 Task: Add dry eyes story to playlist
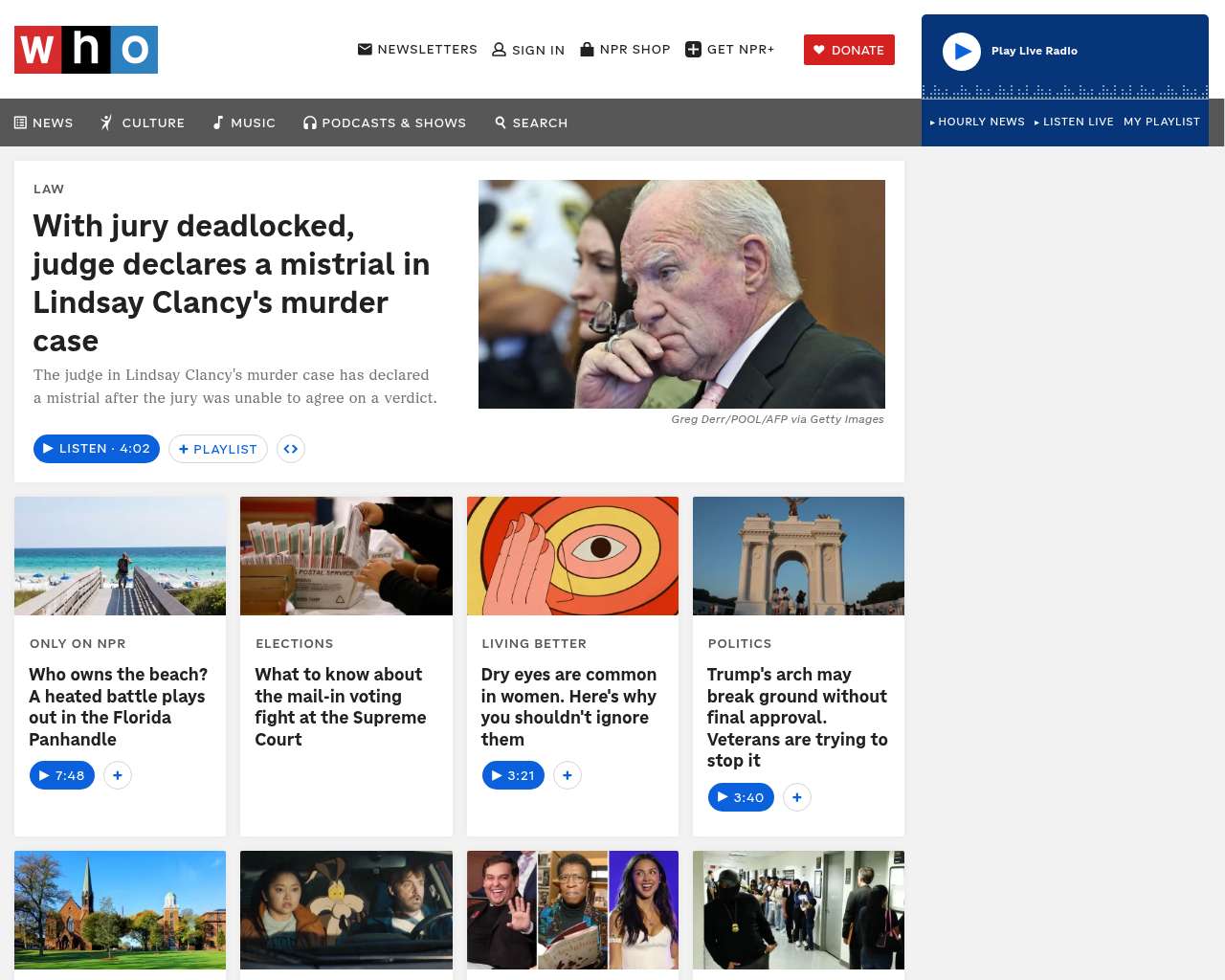point(568,775)
